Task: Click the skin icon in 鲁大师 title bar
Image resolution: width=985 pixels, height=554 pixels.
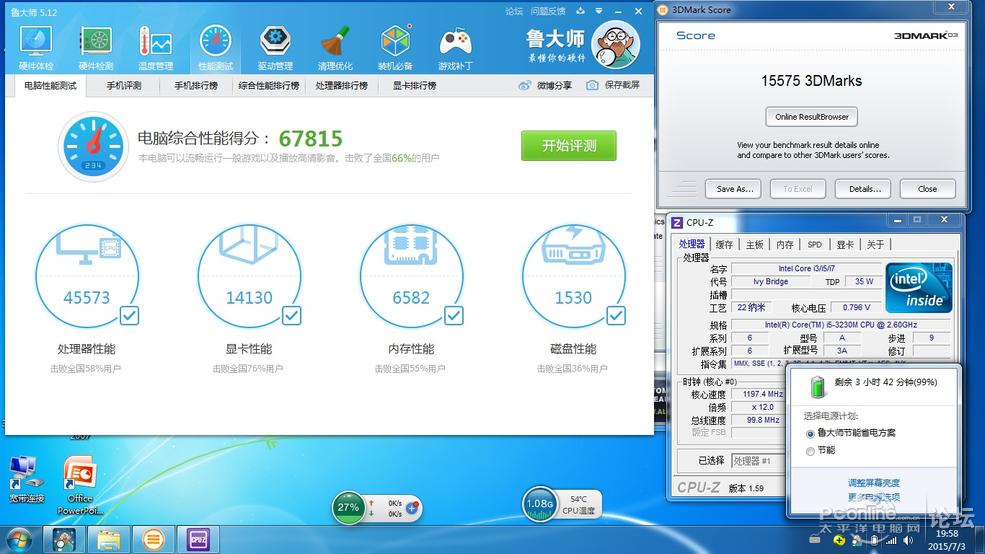Action: (x=580, y=11)
